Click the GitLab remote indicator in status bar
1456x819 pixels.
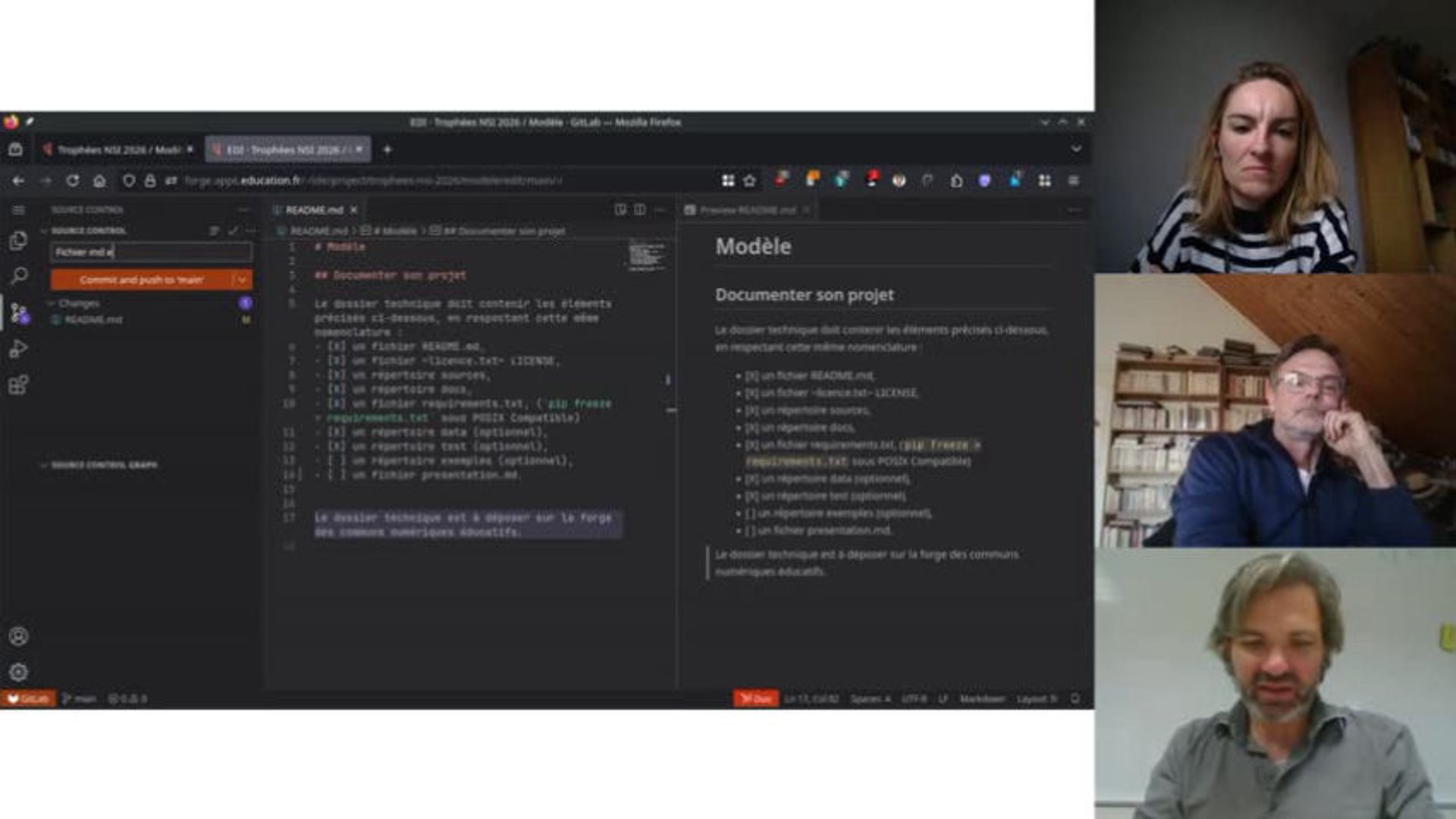point(28,698)
